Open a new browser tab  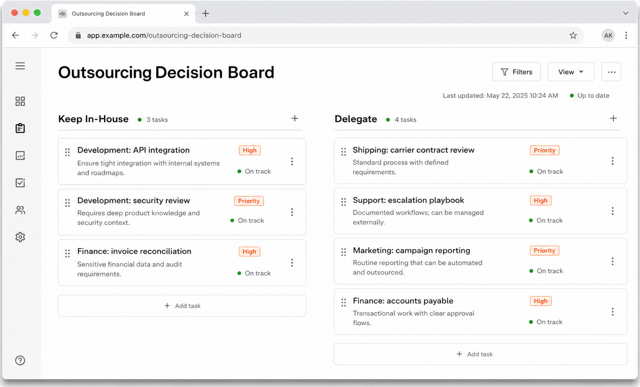205,13
